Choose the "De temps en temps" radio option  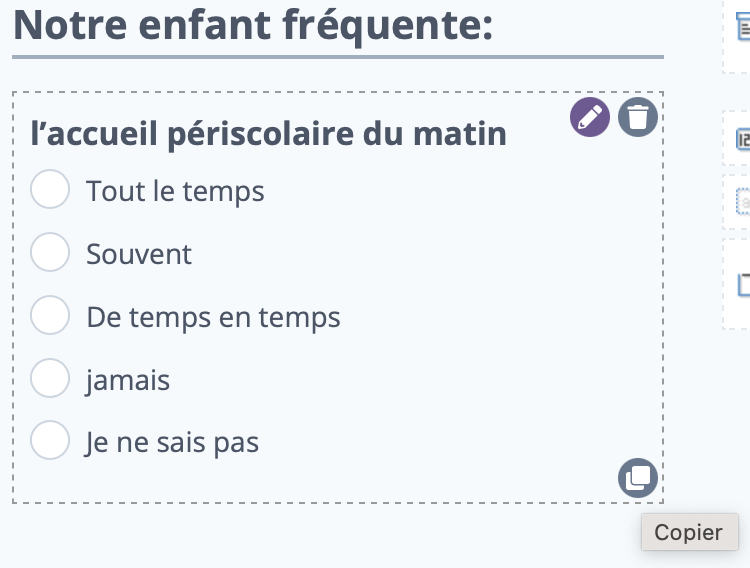[50, 315]
